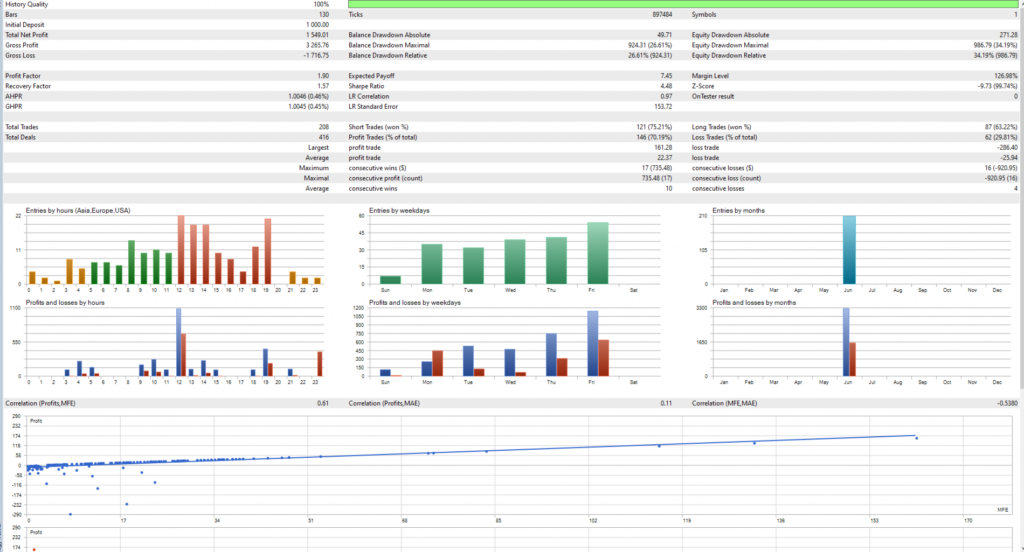Click the value "1 549.01"
Screen dimensions: 1024x552
317,35
